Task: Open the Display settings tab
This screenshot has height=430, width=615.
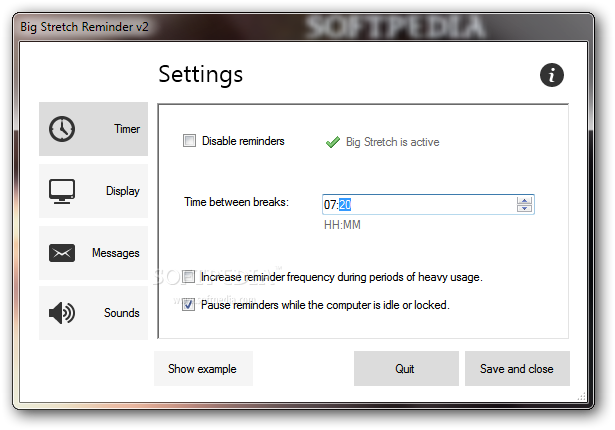Action: pos(93,191)
